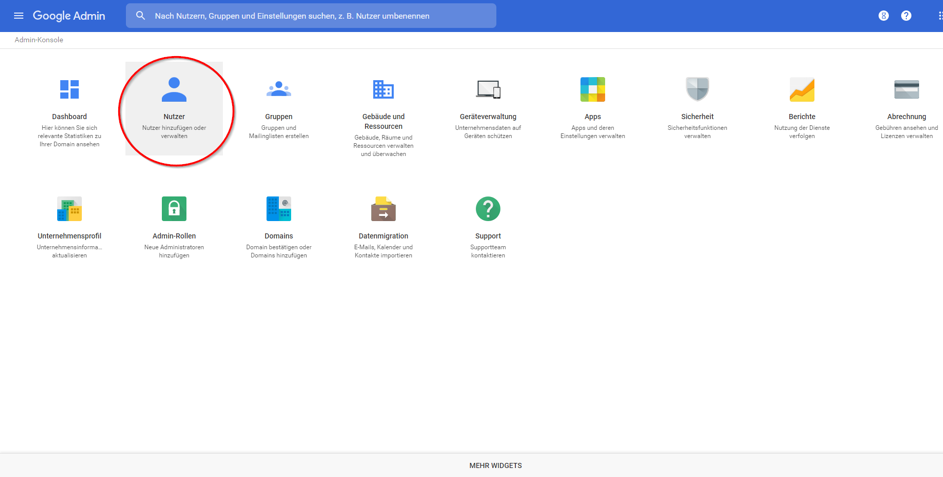Open the Dashboard icon
The width and height of the screenshot is (943, 477).
pos(69,89)
